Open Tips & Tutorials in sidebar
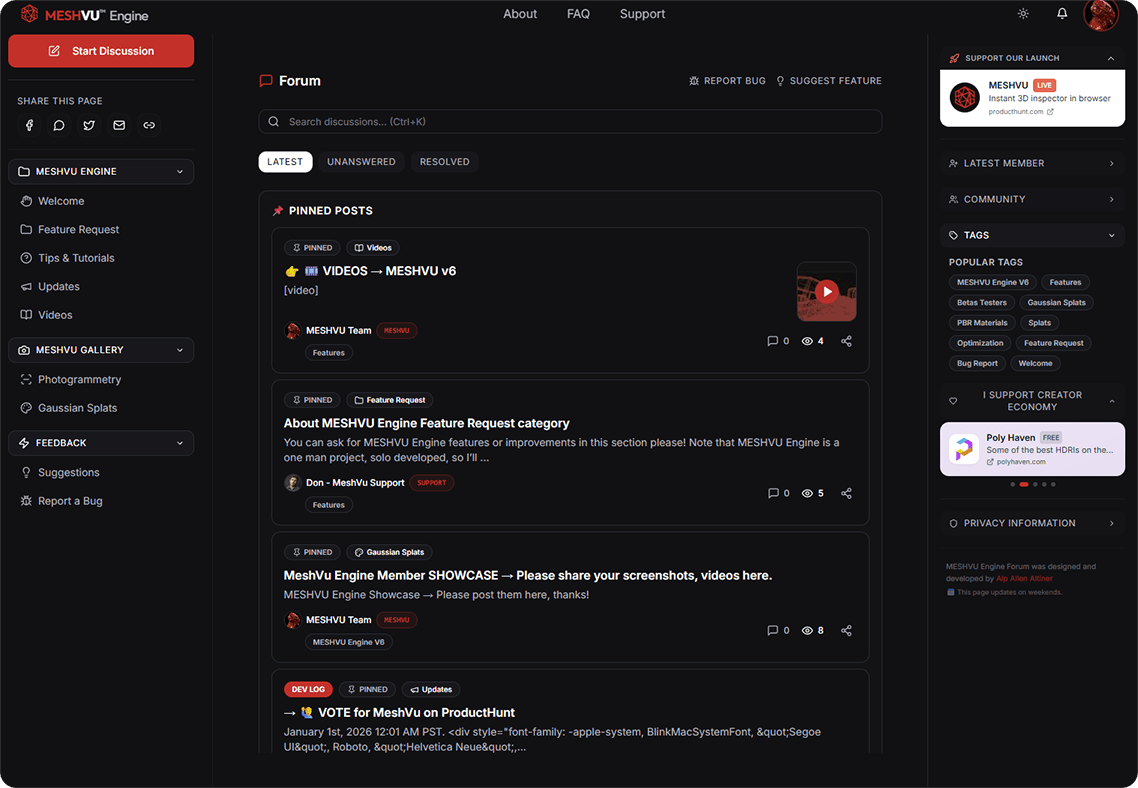 [67, 258]
